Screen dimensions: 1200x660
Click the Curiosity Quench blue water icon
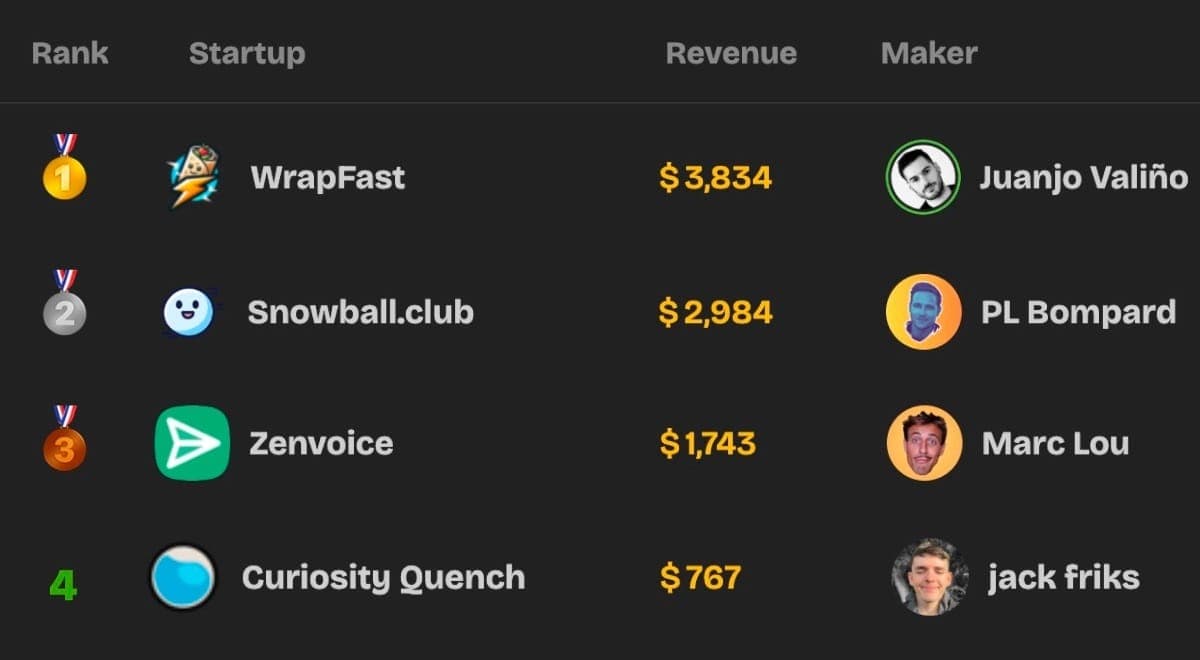tap(183, 577)
